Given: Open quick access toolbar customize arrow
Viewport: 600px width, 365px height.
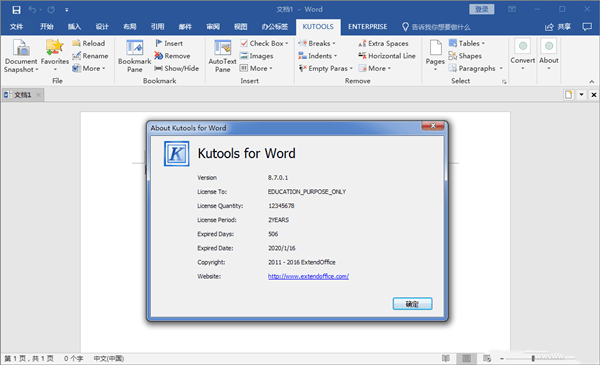Looking at the screenshot, I should point(67,10).
